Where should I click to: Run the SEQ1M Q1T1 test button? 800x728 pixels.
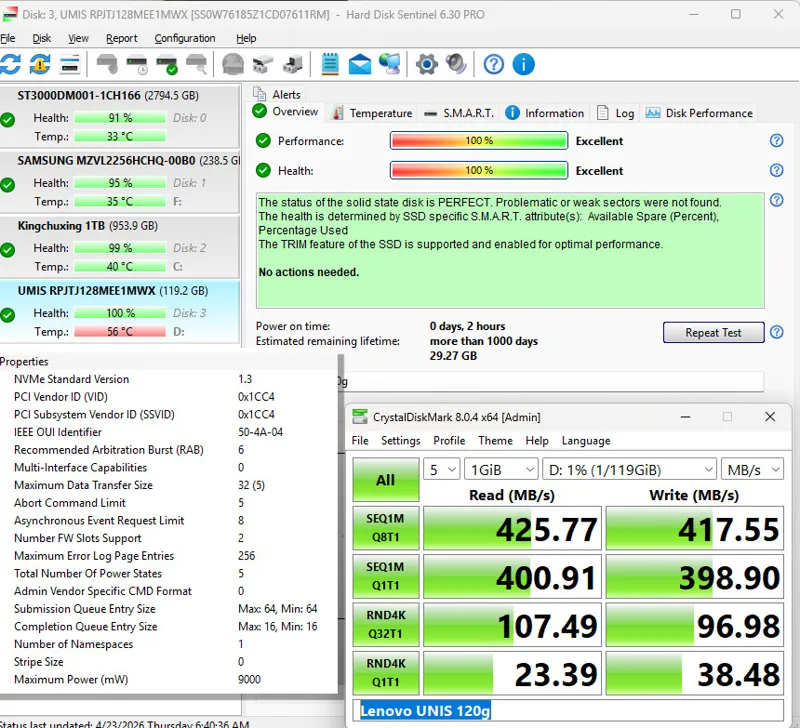[x=386, y=576]
